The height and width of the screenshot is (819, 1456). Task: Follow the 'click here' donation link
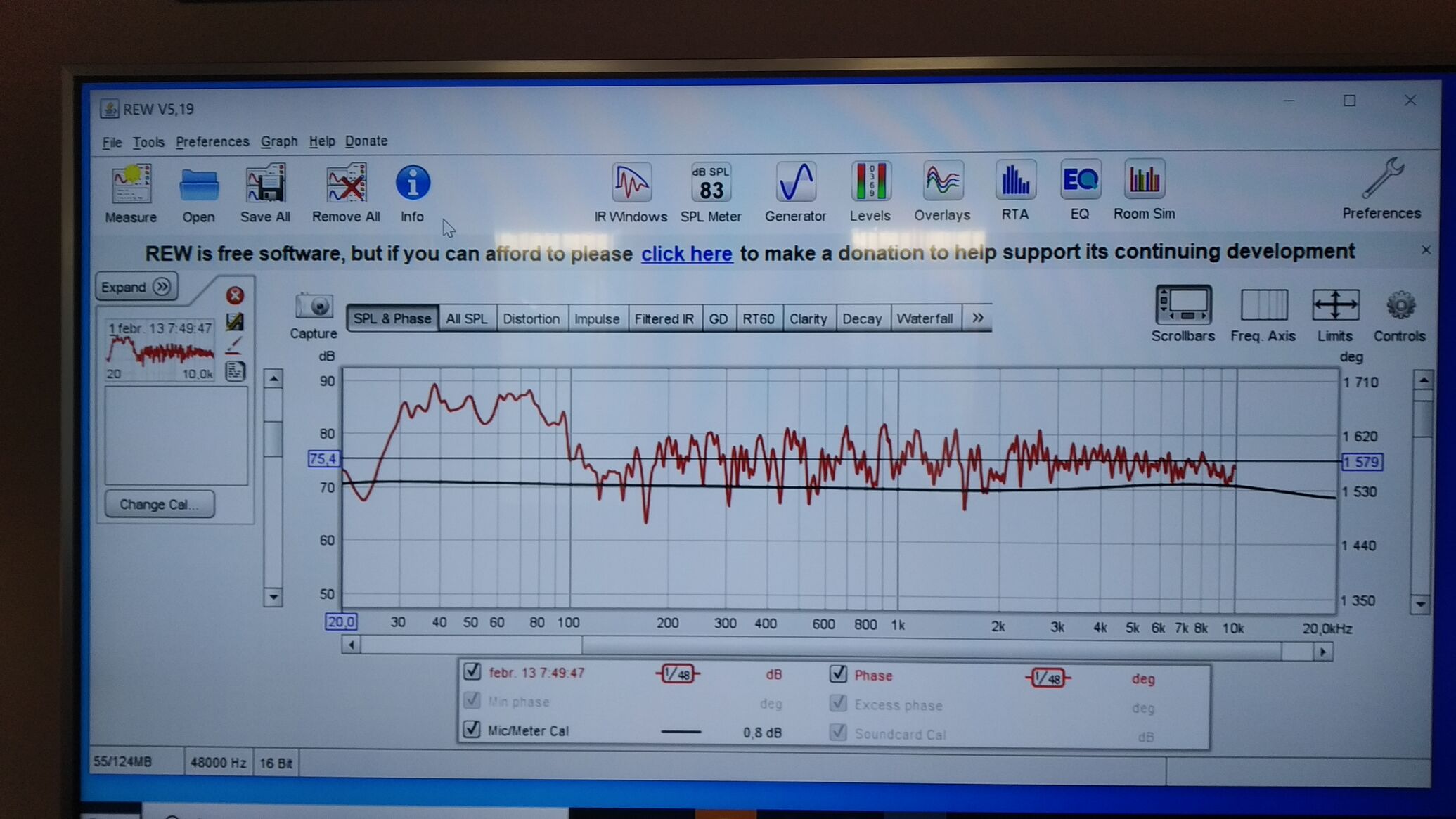pyautogui.click(x=686, y=254)
